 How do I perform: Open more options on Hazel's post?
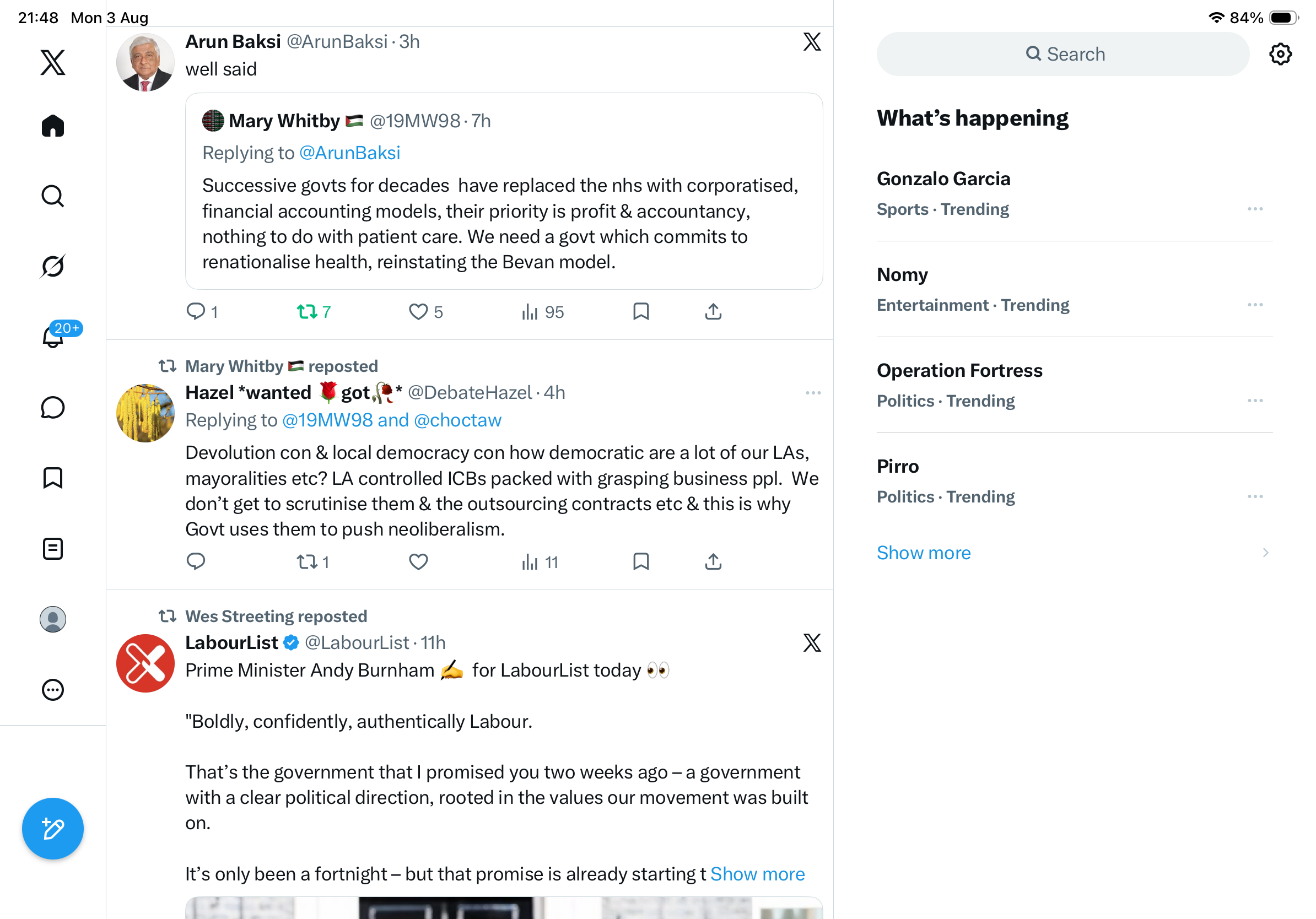coord(813,393)
